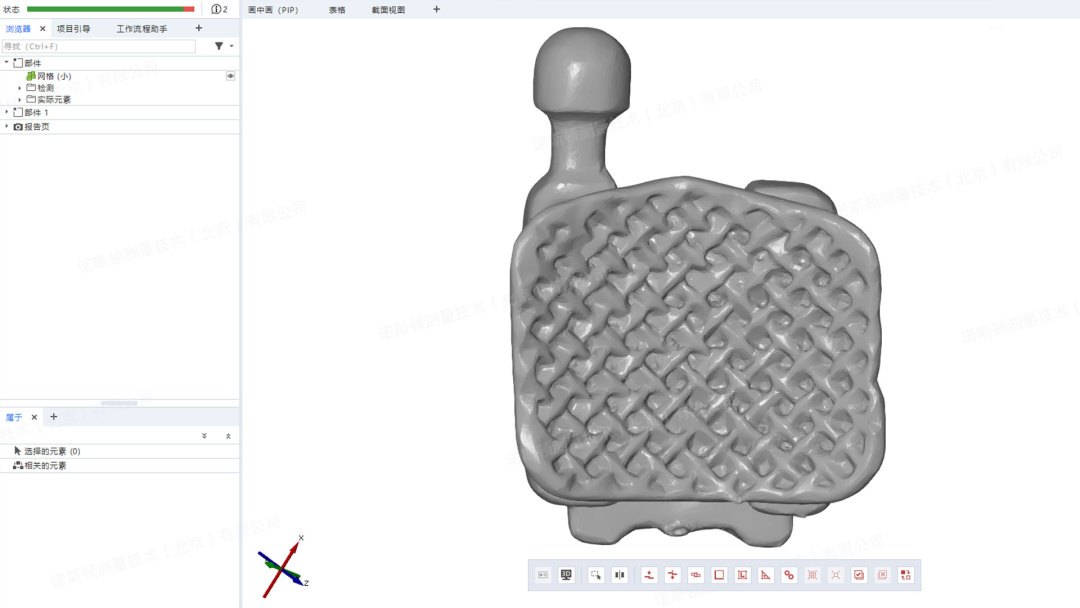Click the 3D view monitor icon
Screen dimensions: 1080x608
566,575
